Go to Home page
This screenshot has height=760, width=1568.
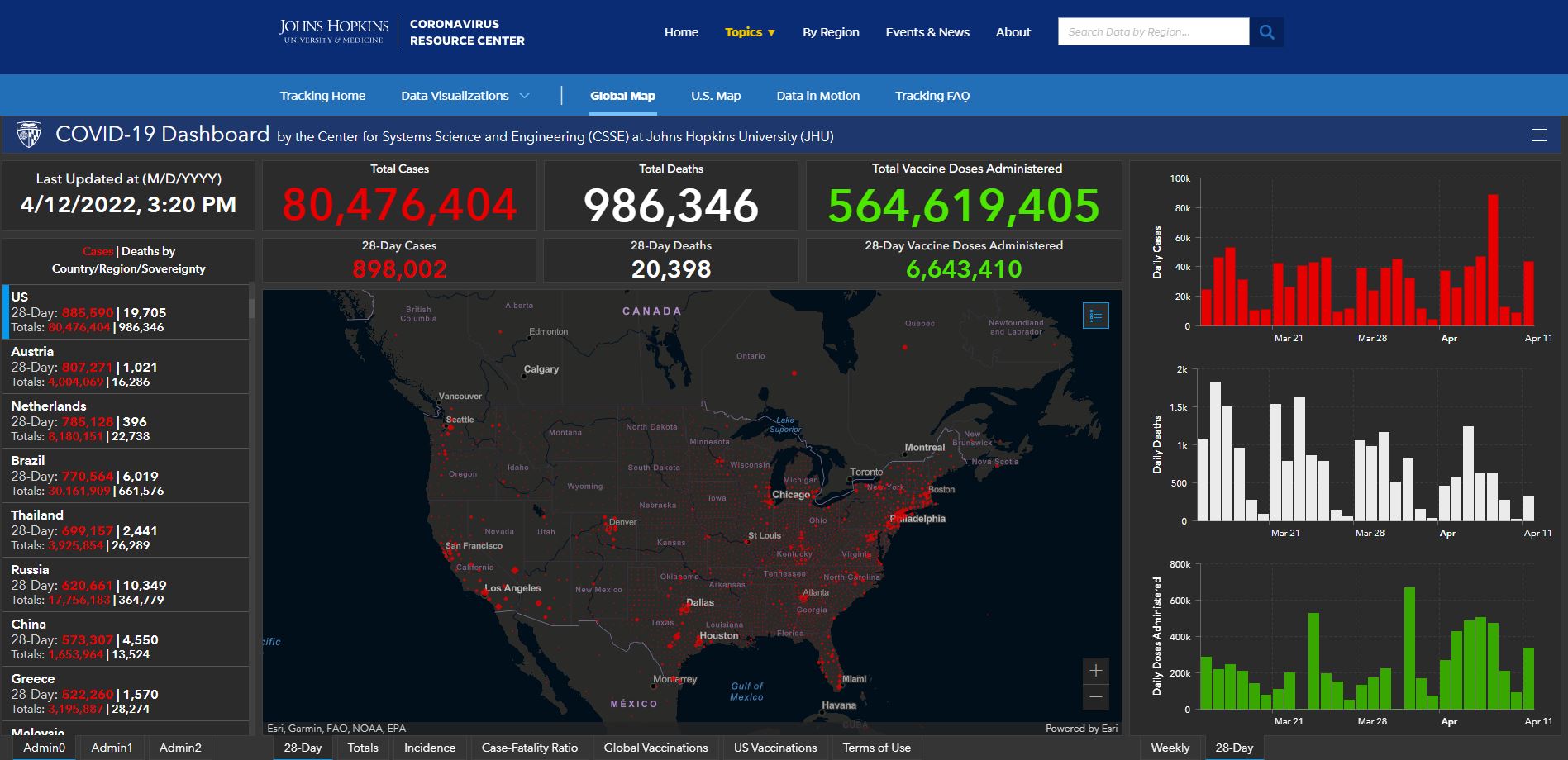click(x=681, y=32)
